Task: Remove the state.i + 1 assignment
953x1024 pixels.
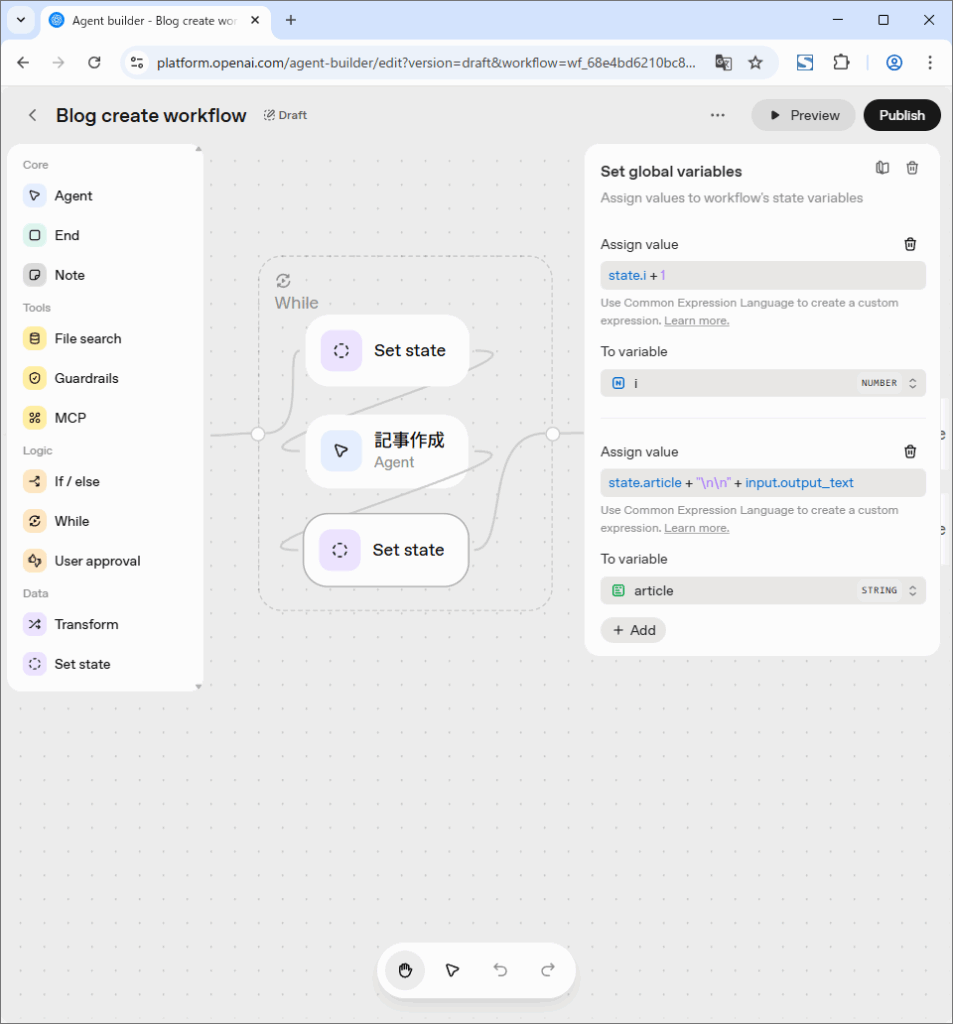Action: [x=910, y=244]
